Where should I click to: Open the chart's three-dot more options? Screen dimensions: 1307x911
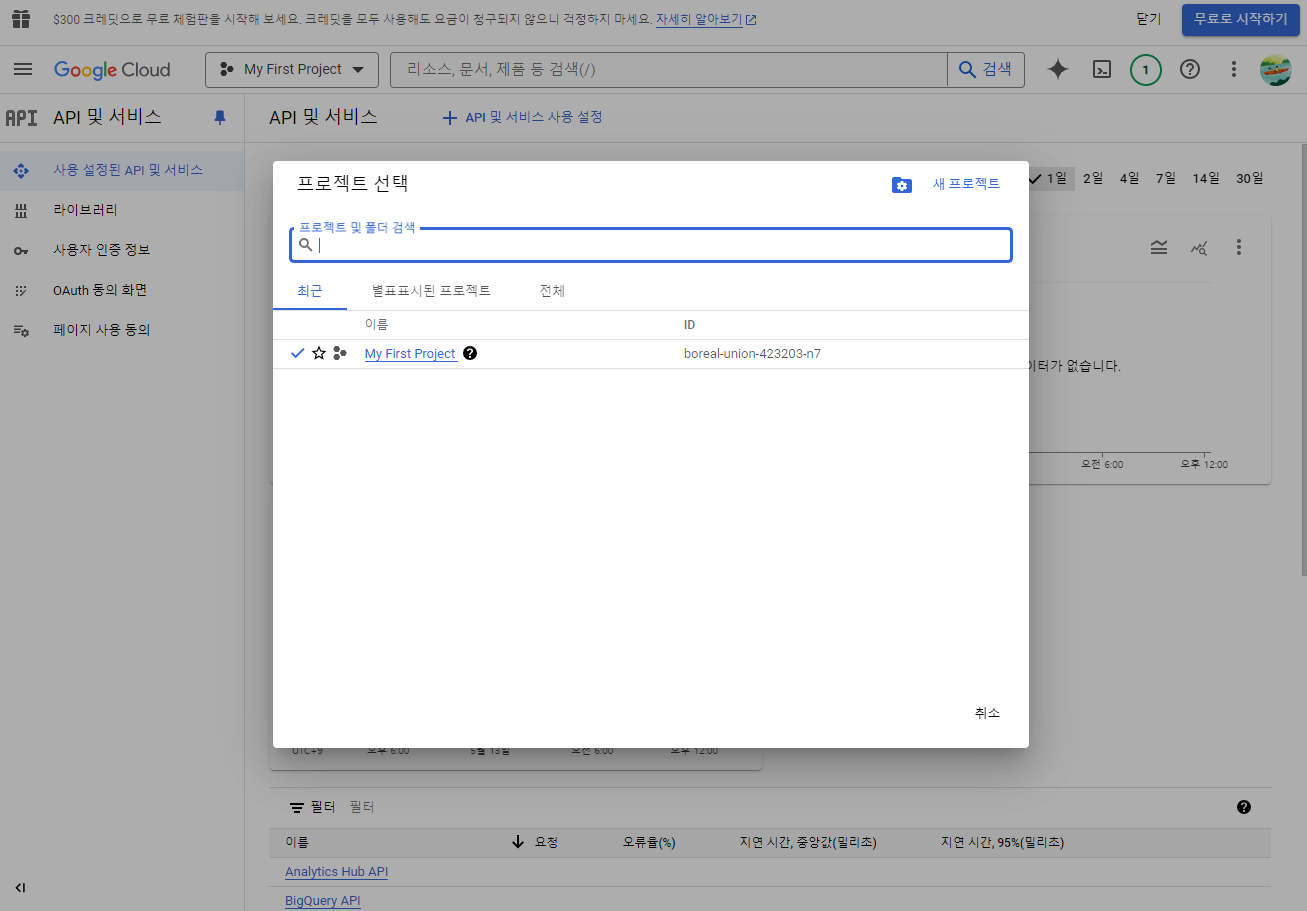(x=1238, y=246)
